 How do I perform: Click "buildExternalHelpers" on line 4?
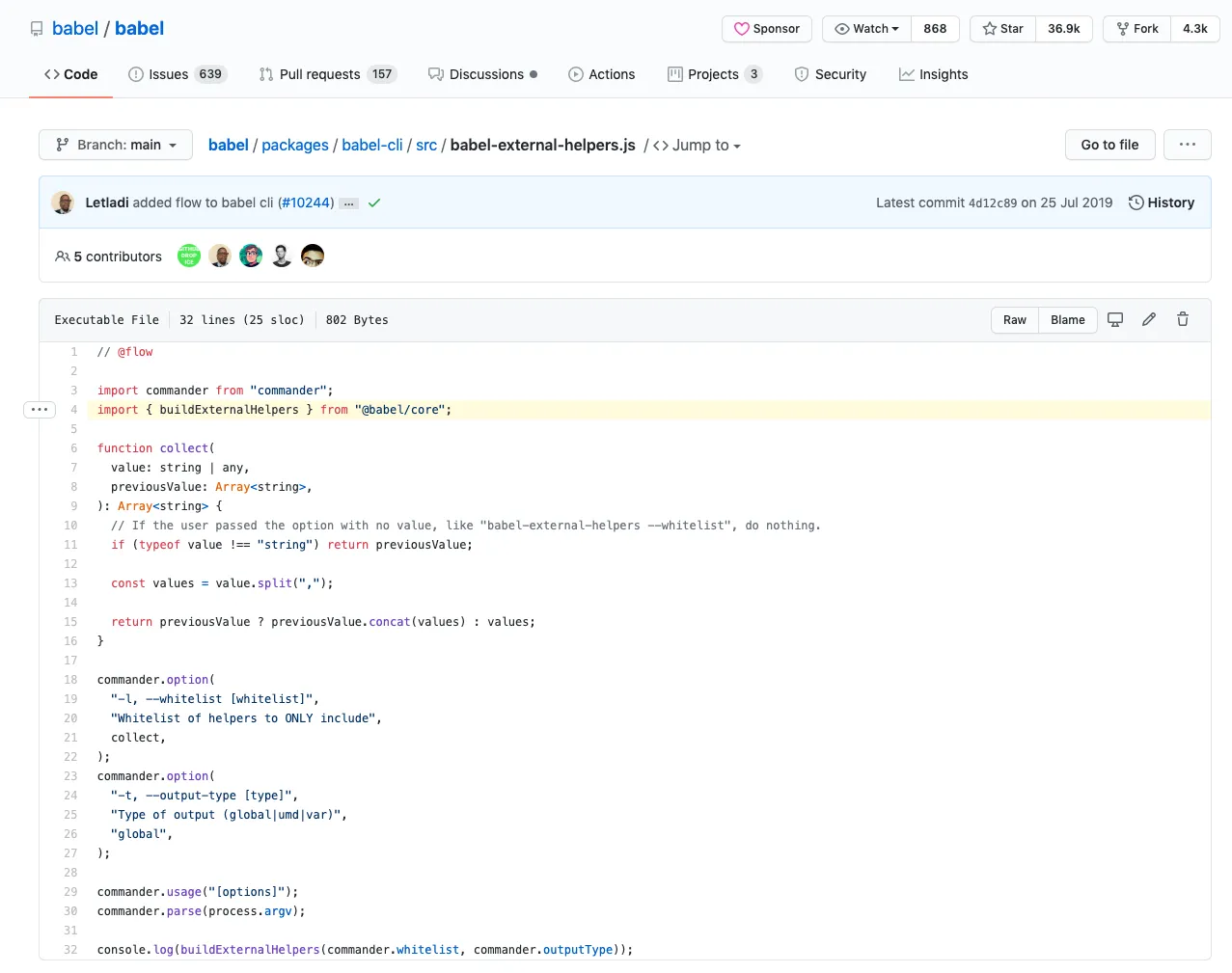coord(230,410)
